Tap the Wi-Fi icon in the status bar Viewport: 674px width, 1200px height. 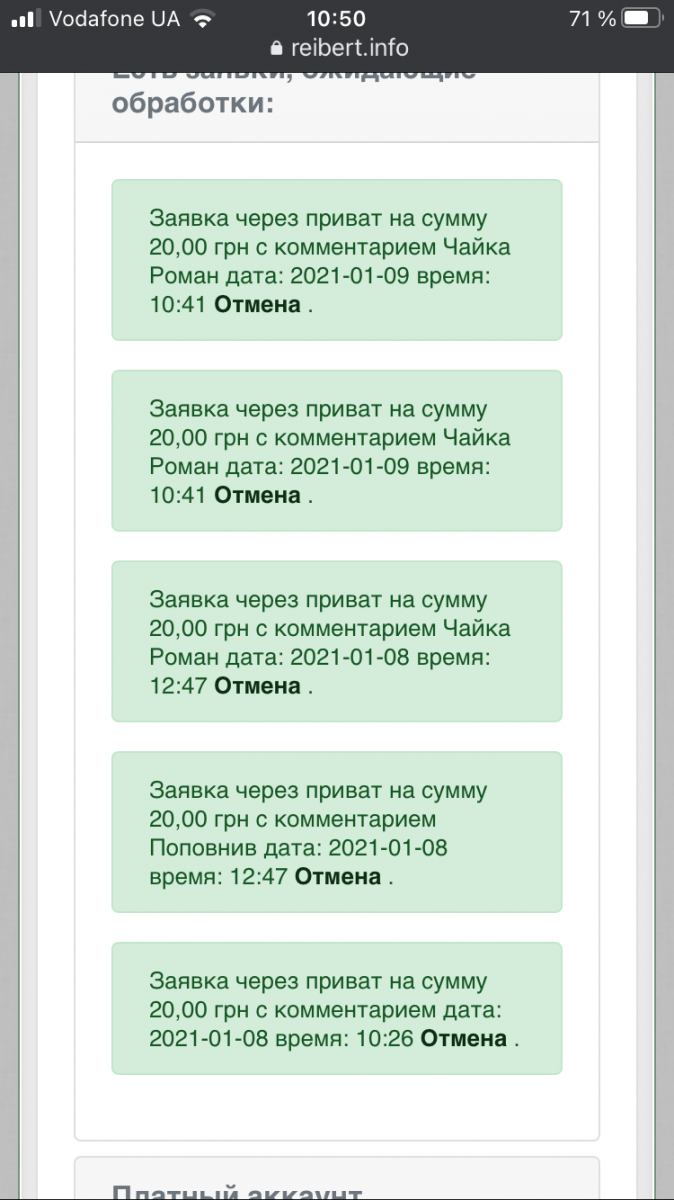coord(203,19)
